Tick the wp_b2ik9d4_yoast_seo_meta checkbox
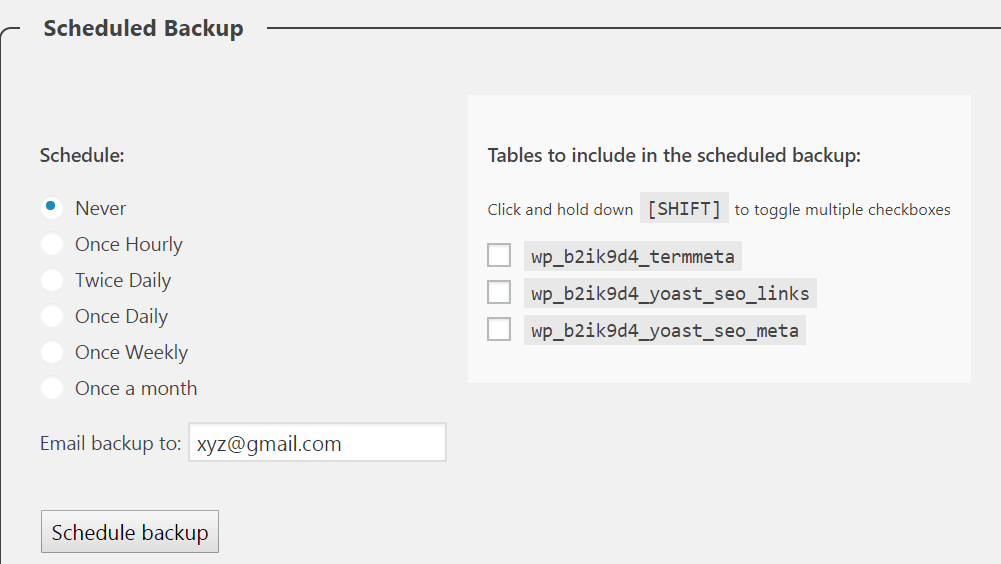Viewport: 1001px width, 564px height. click(x=499, y=328)
